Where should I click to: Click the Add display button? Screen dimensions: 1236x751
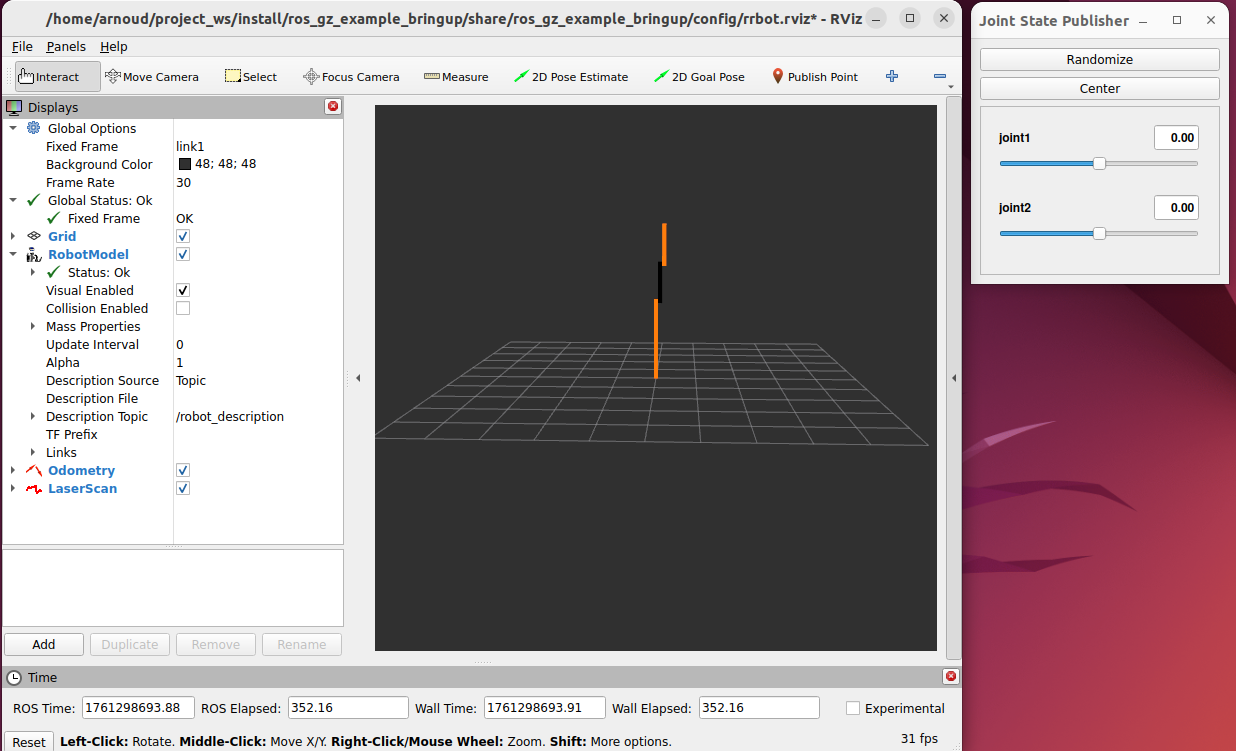44,645
